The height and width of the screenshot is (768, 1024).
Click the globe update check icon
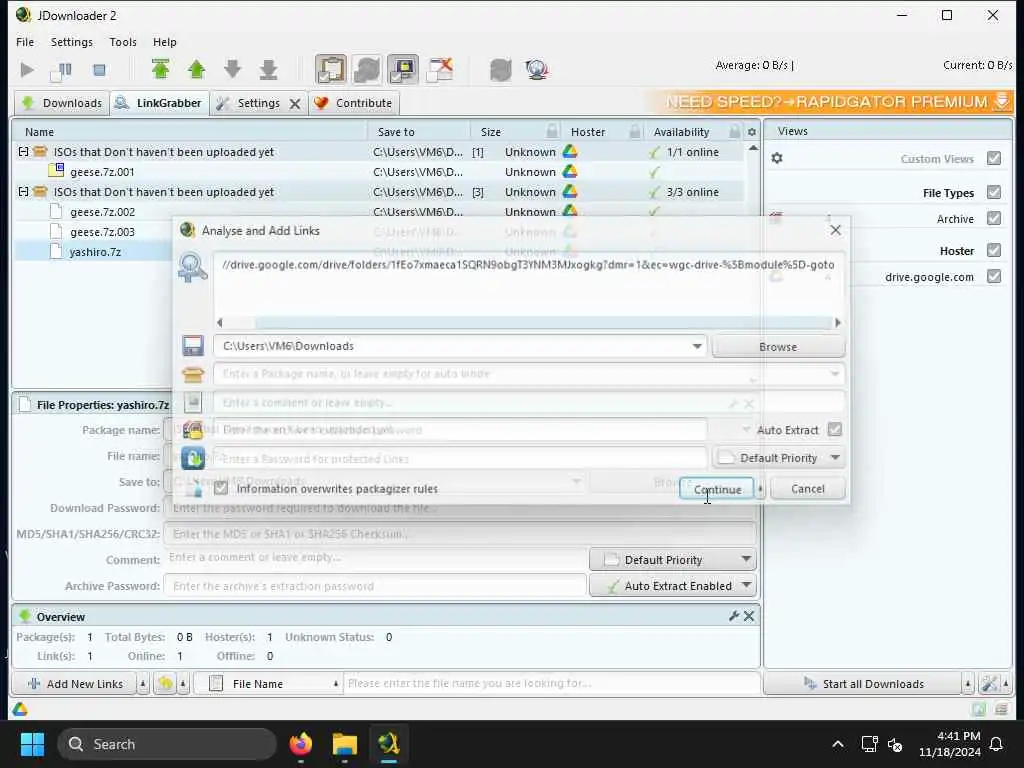(537, 69)
